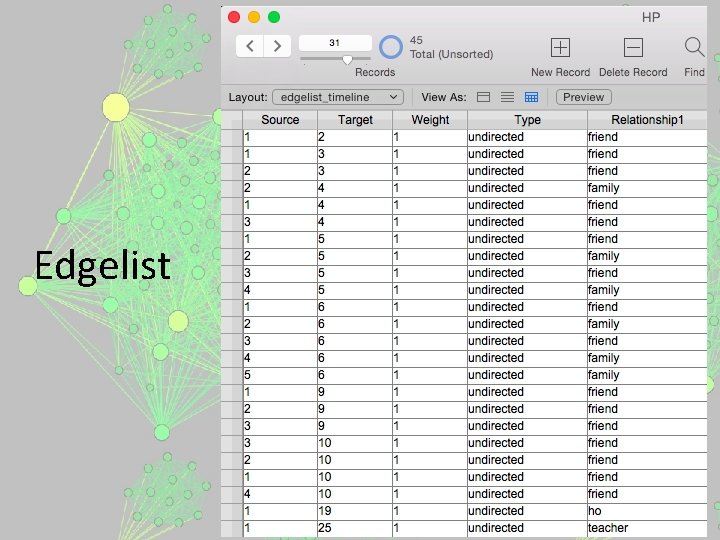
Task: Close the HP window with red button
Action: pos(234,17)
